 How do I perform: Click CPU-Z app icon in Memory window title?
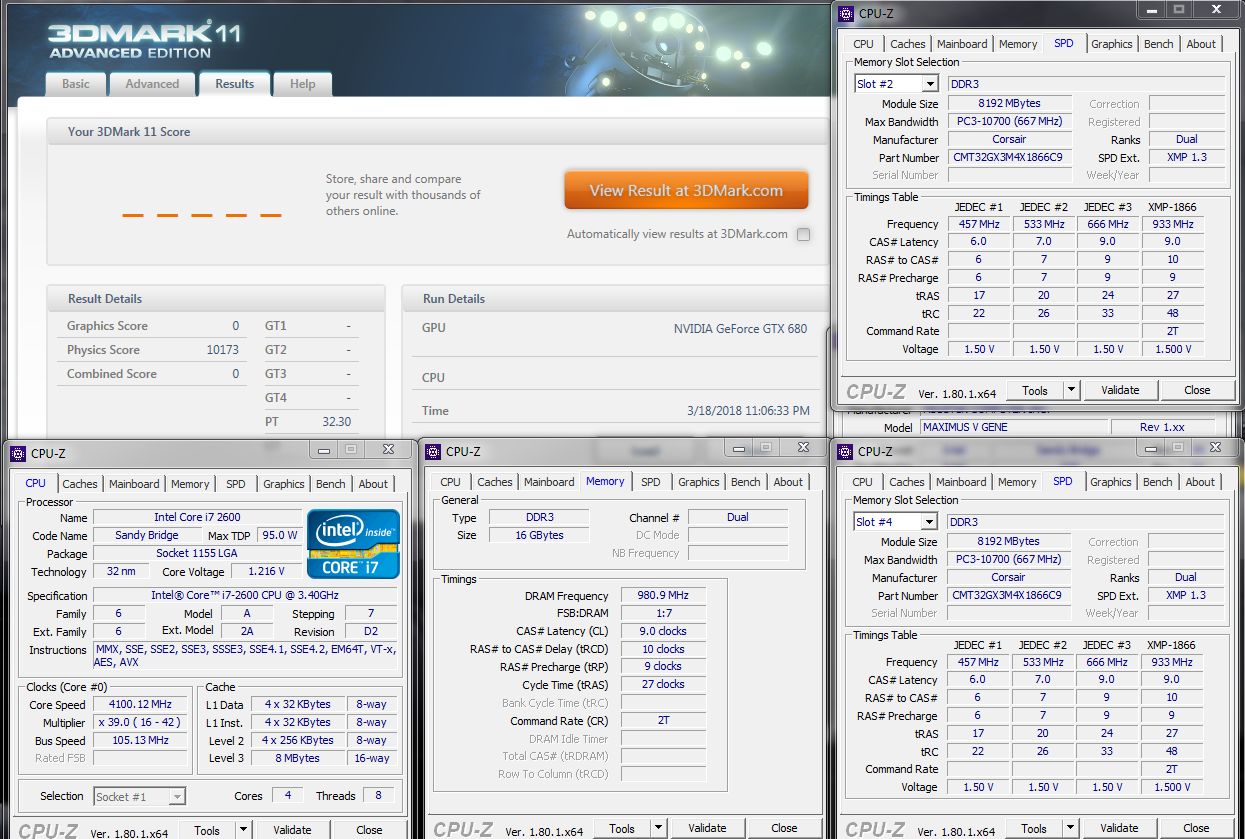tap(433, 452)
